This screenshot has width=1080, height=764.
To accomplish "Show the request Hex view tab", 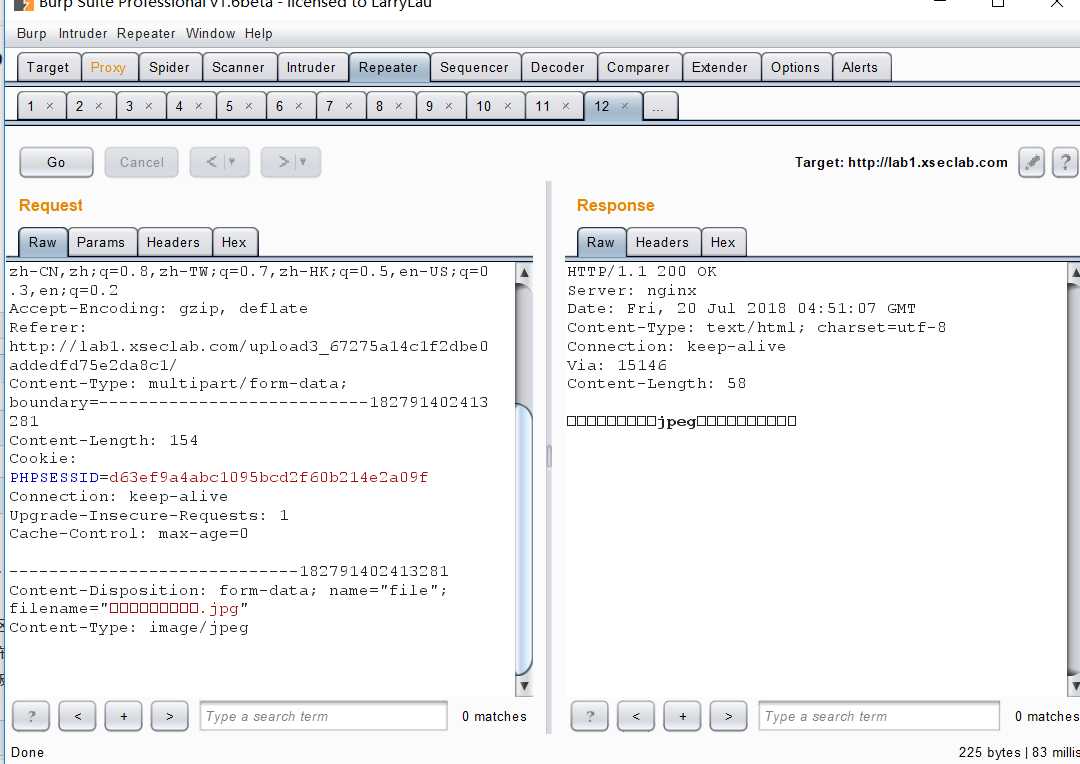I will pos(234,242).
